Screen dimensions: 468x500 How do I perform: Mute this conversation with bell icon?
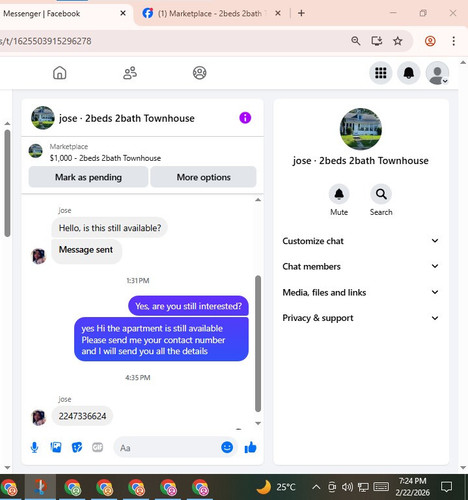click(x=339, y=194)
